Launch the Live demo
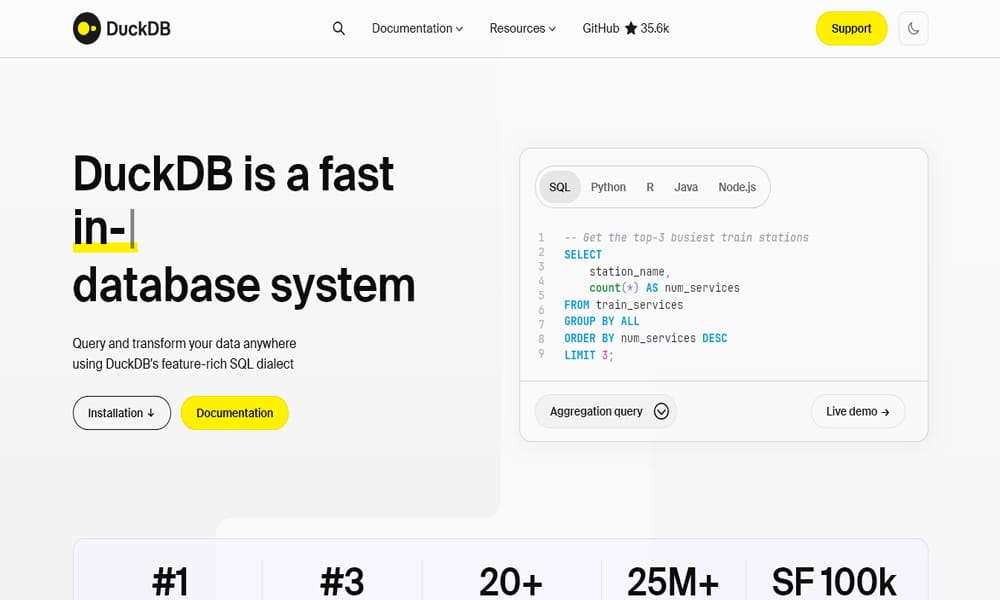Image resolution: width=1000 pixels, height=600 pixels. pos(857,411)
